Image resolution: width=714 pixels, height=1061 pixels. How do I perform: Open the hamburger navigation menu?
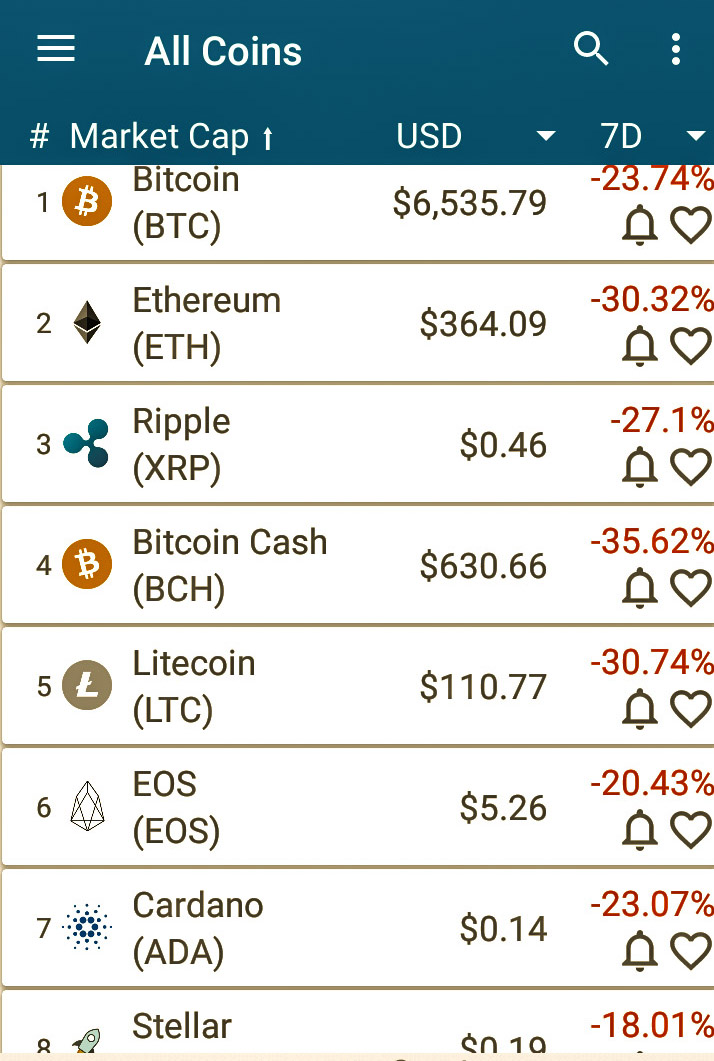(55, 49)
